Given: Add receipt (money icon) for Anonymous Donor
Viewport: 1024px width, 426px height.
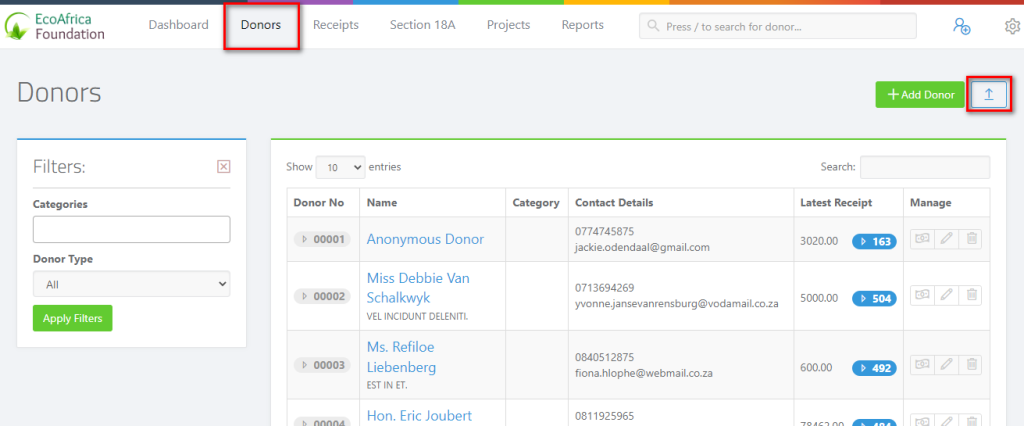Looking at the screenshot, I should point(921,239).
